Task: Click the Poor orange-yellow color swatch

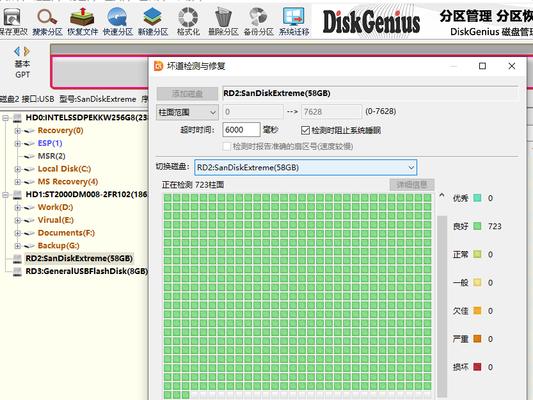Action: pyautogui.click(x=477, y=311)
